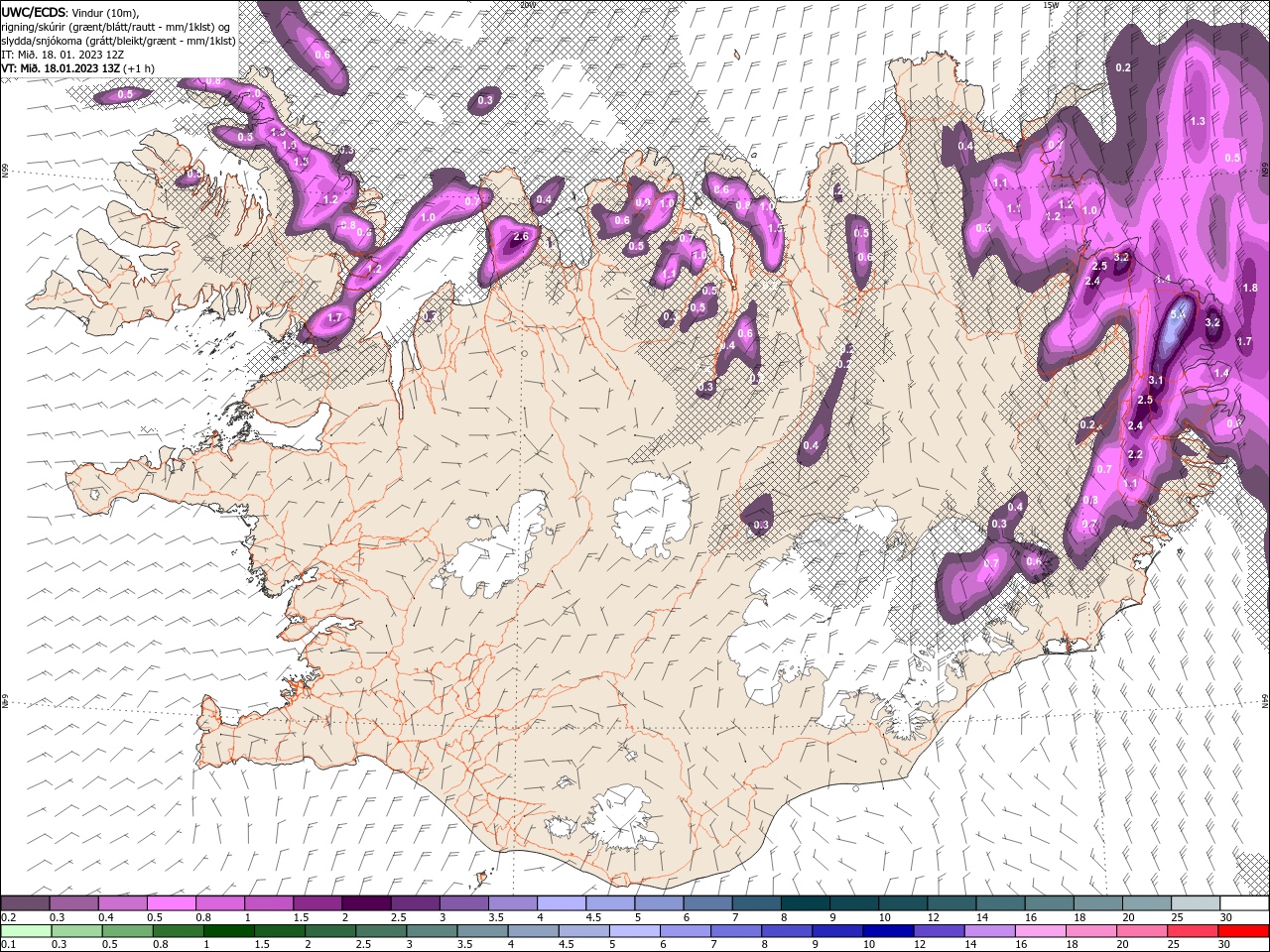
Task: Select lower legend red swatch after 30
Action: coord(1244,931)
